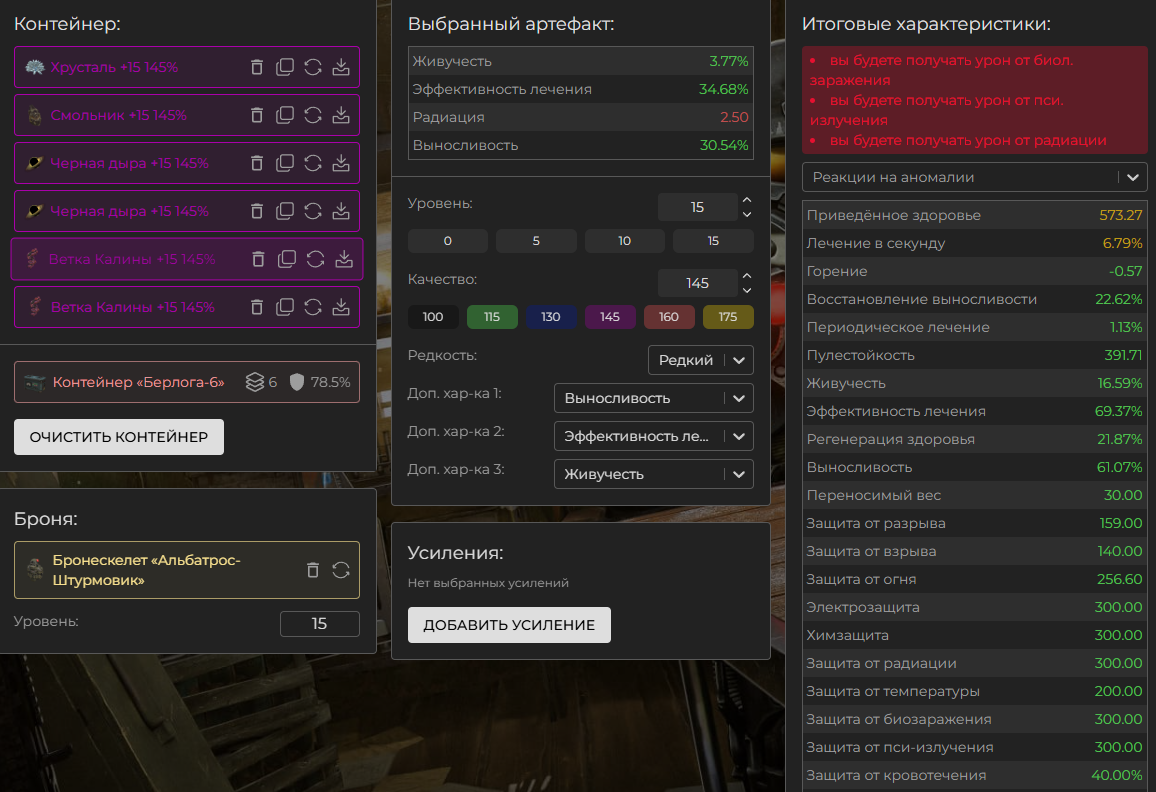The width and height of the screenshot is (1156, 792).
Task: Expand the Реакции на аномалии dropdown
Action: point(974,177)
